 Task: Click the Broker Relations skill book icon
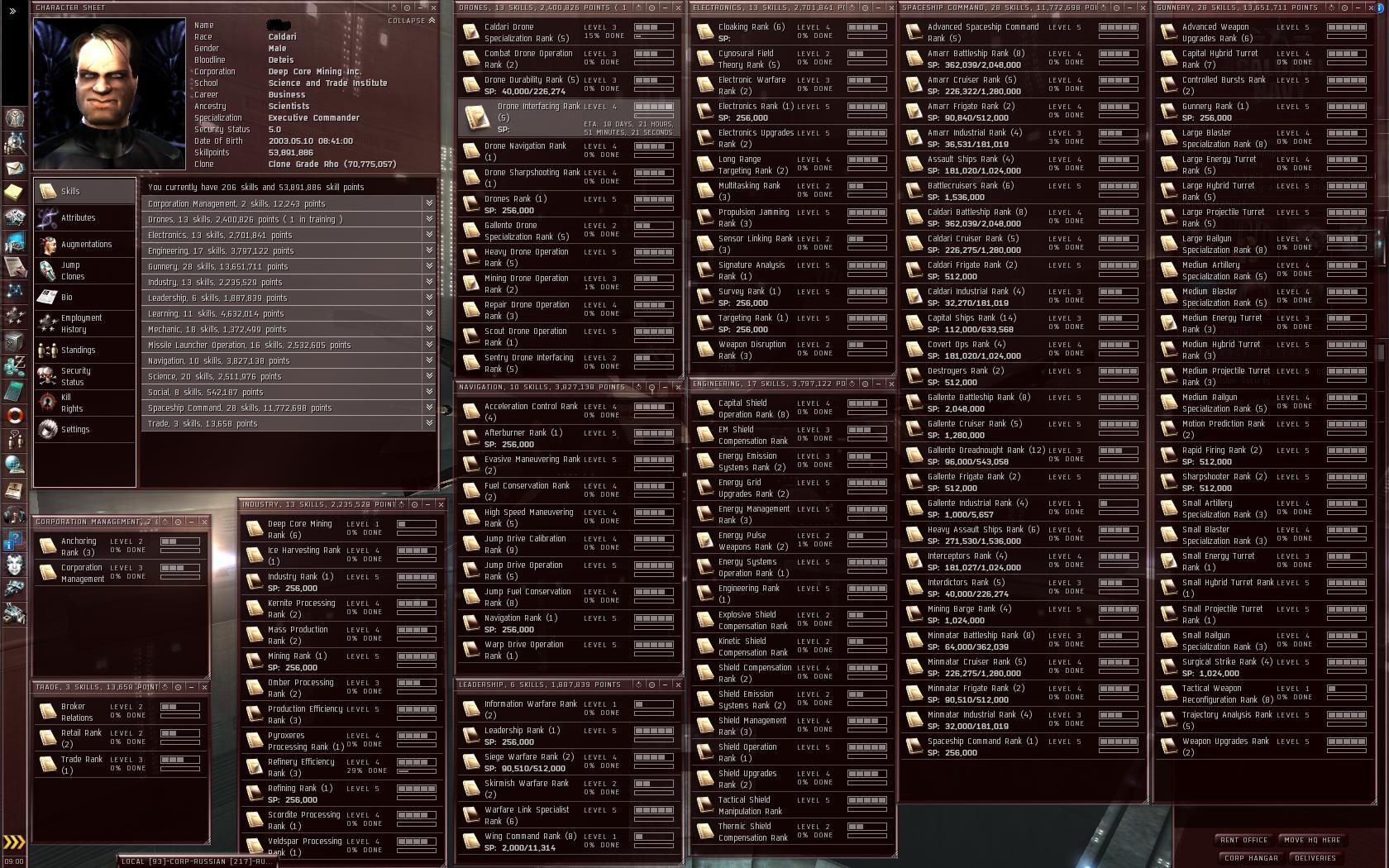(x=48, y=712)
